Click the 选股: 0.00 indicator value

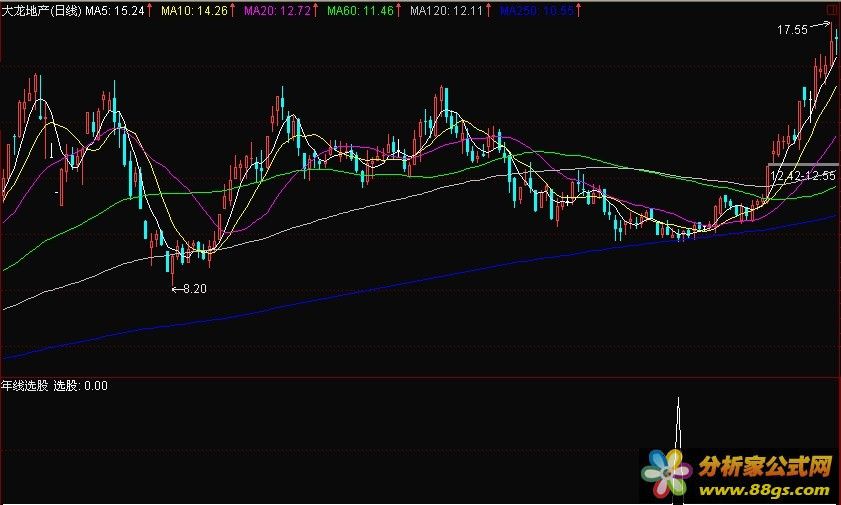click(80, 386)
